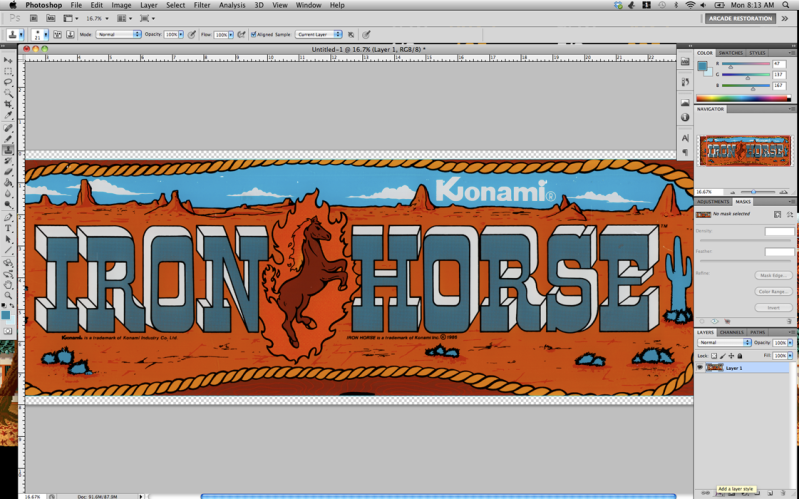Open the Sample Current Layer dropdown

pos(318,34)
